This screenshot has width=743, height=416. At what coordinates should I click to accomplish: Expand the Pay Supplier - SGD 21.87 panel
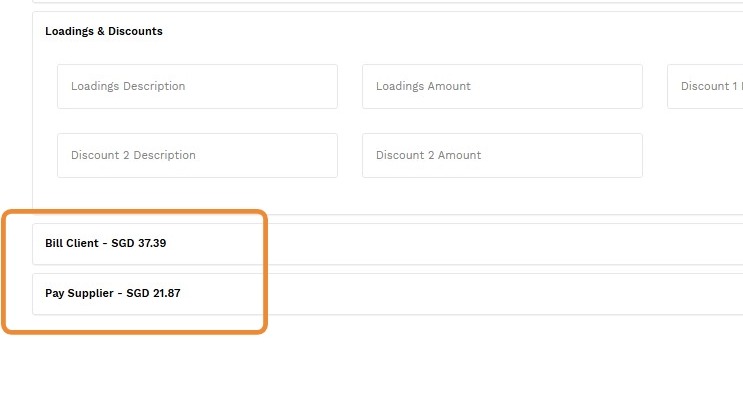[x=113, y=294]
